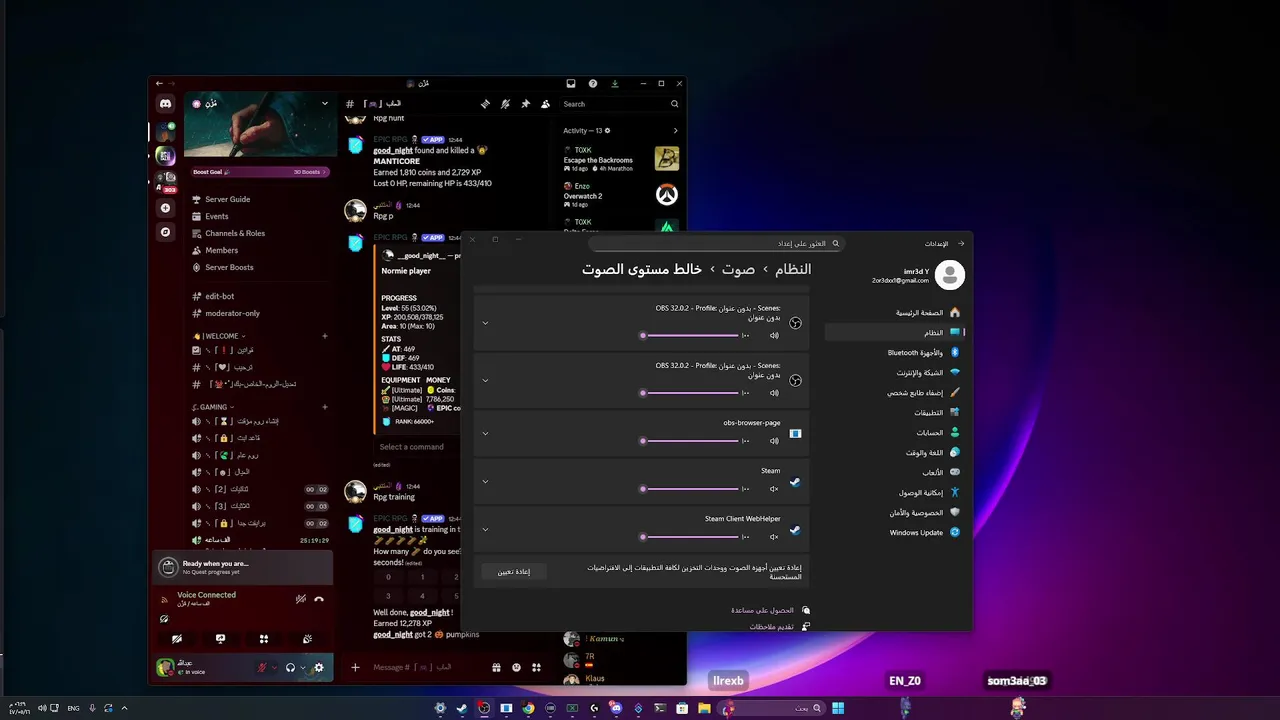This screenshot has height=720, width=1280.
Task: Open soundboard in Discord voice panel
Action: coord(307,639)
